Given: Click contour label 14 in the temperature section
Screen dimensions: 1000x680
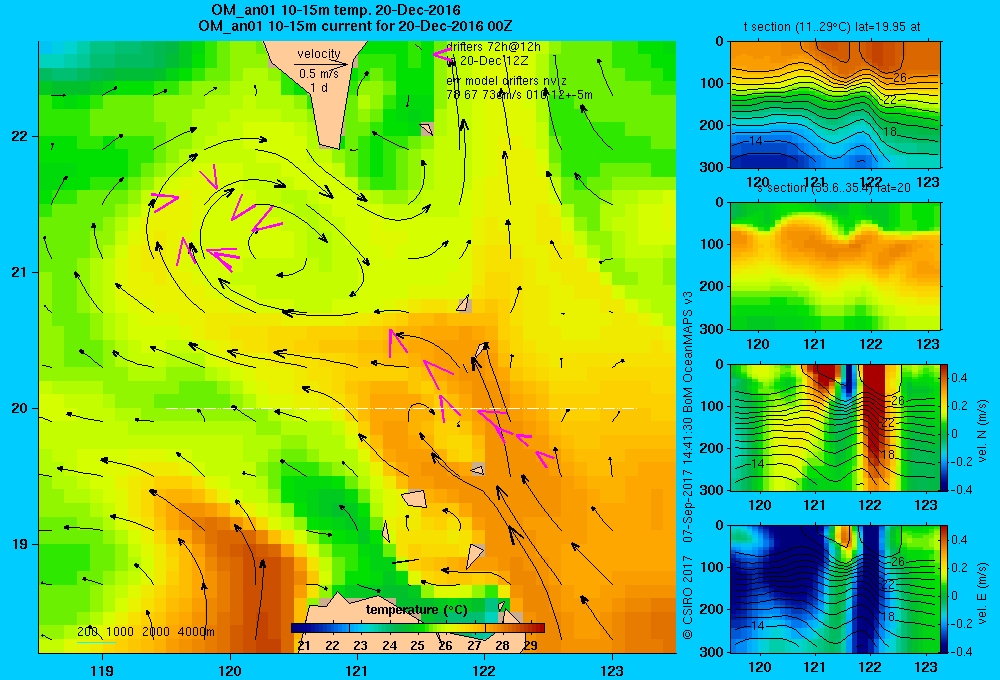Looking at the screenshot, I should (755, 140).
